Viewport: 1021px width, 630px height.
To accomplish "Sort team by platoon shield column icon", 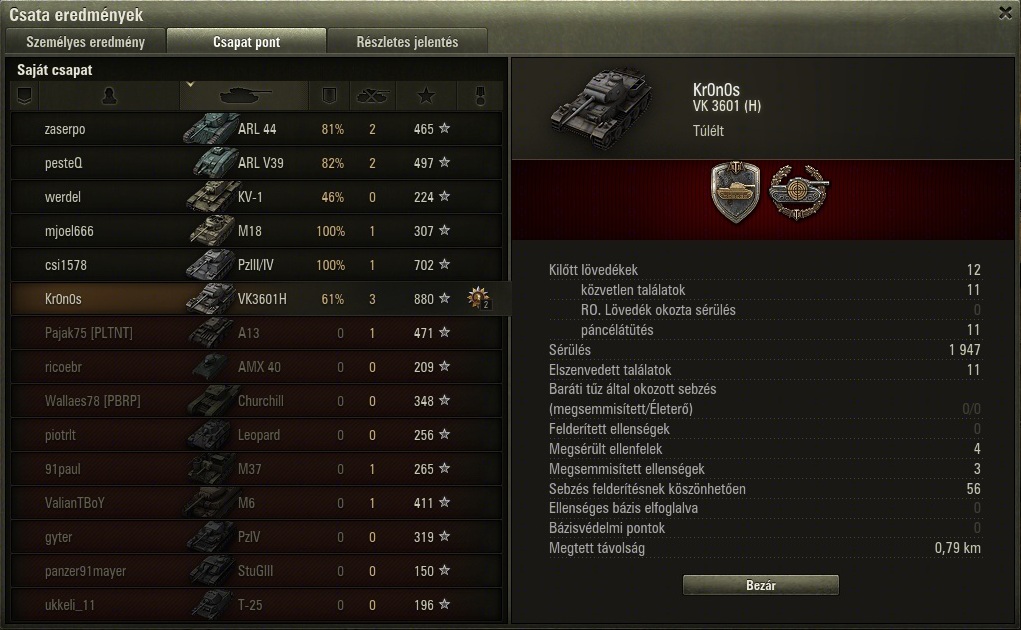I will 25,96.
